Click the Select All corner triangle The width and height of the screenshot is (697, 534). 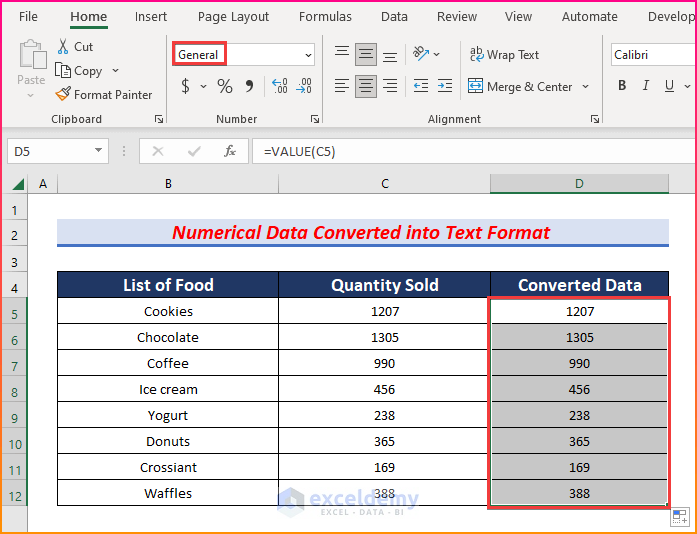(x=18, y=184)
